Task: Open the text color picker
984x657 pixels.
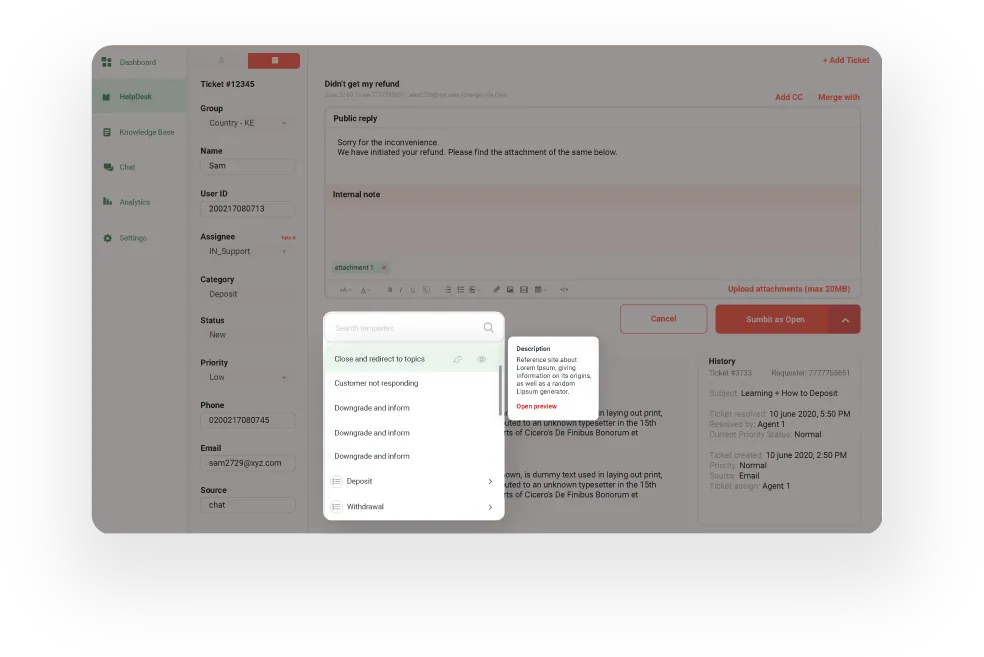Action: [365, 289]
